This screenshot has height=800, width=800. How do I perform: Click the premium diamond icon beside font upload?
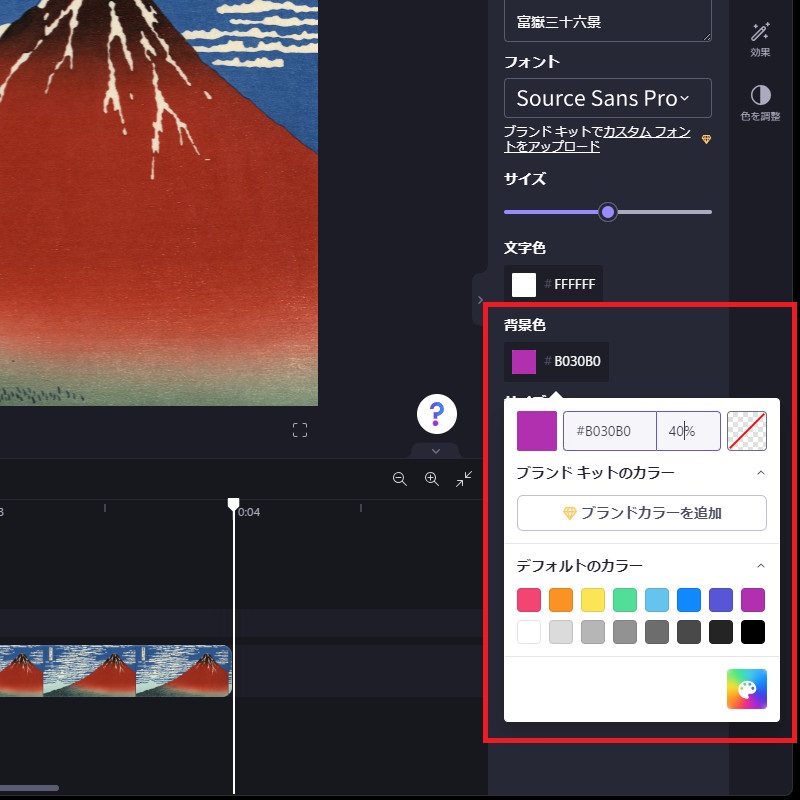click(706, 139)
